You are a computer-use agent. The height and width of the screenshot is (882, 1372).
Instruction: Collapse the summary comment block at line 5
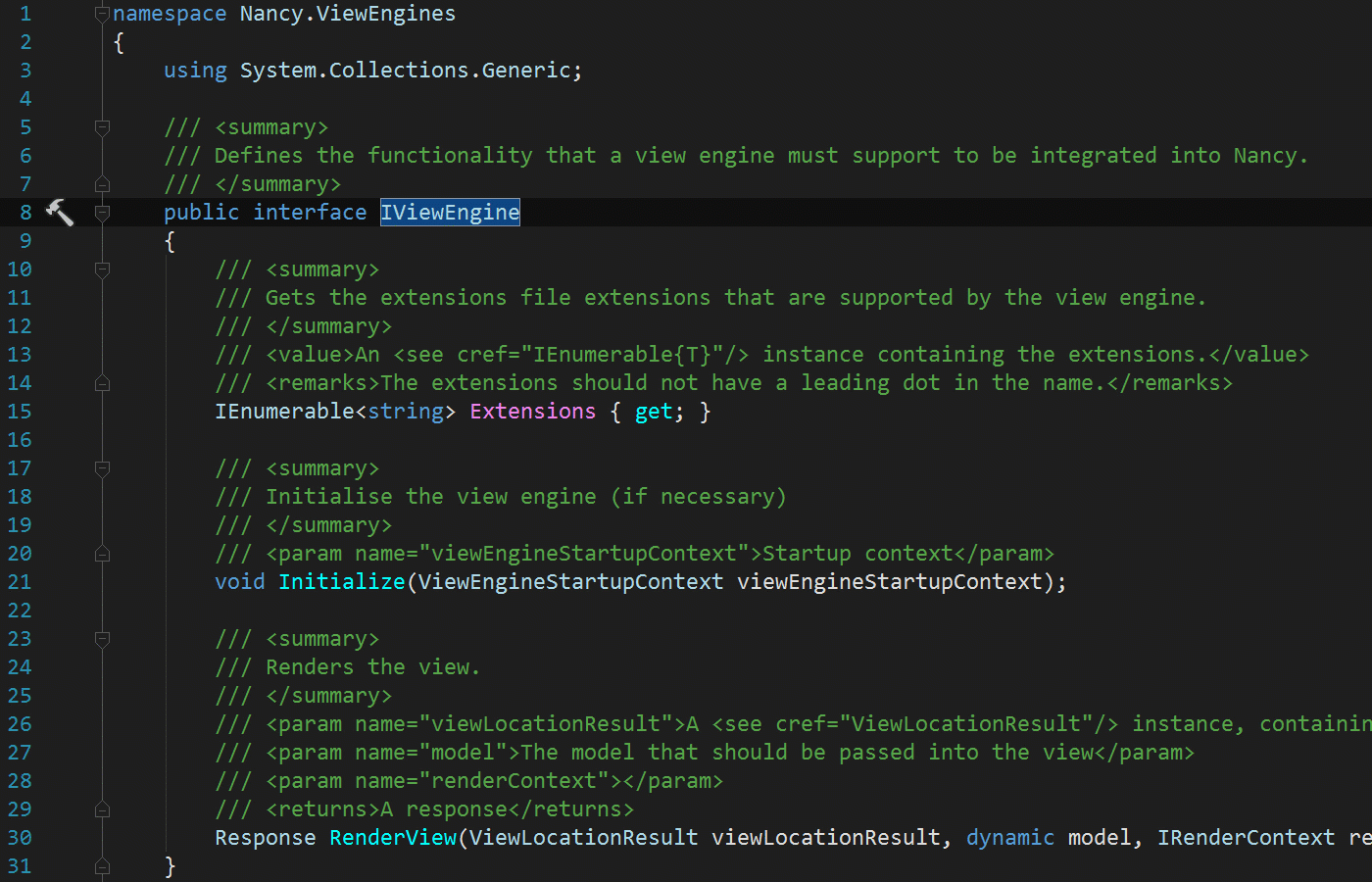101,126
